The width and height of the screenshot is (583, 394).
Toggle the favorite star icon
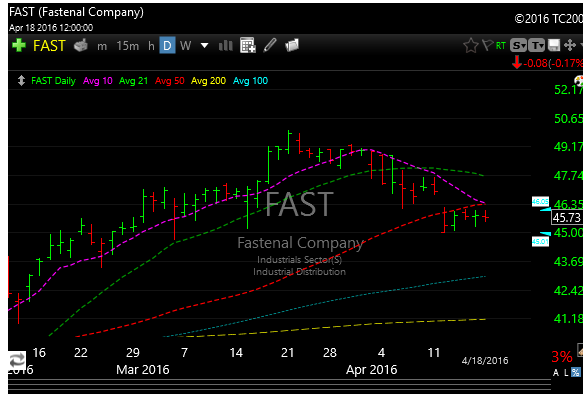[471, 45]
